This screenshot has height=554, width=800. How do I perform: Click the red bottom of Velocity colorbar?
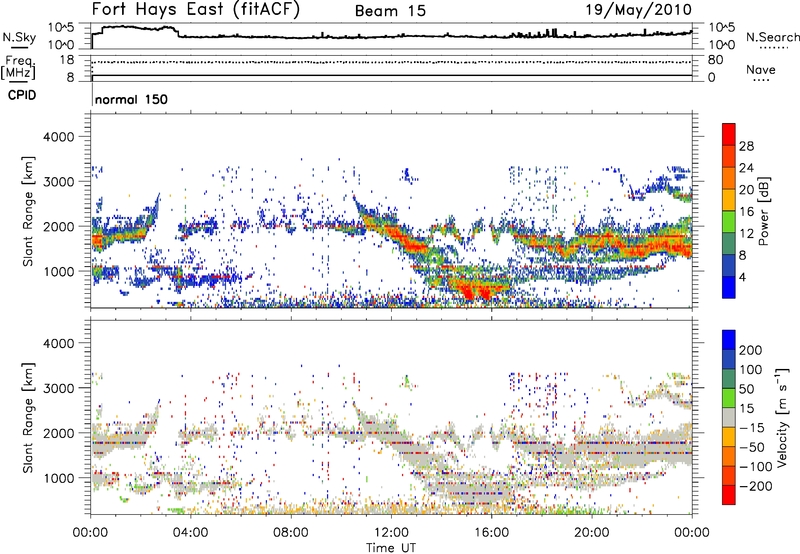[729, 495]
